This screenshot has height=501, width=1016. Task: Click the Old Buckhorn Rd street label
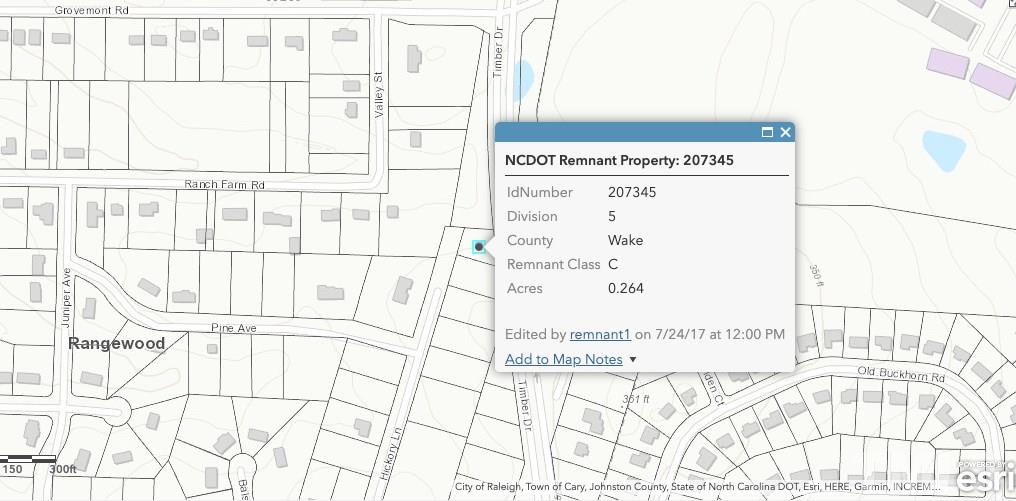click(901, 374)
